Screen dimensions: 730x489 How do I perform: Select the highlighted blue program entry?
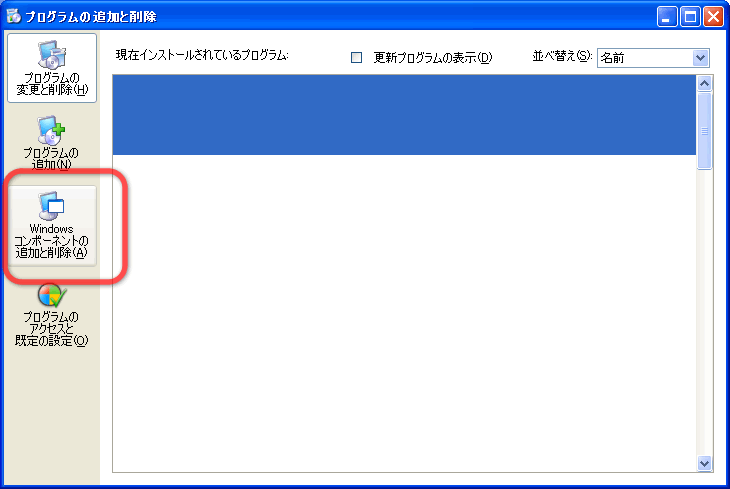coord(404,115)
